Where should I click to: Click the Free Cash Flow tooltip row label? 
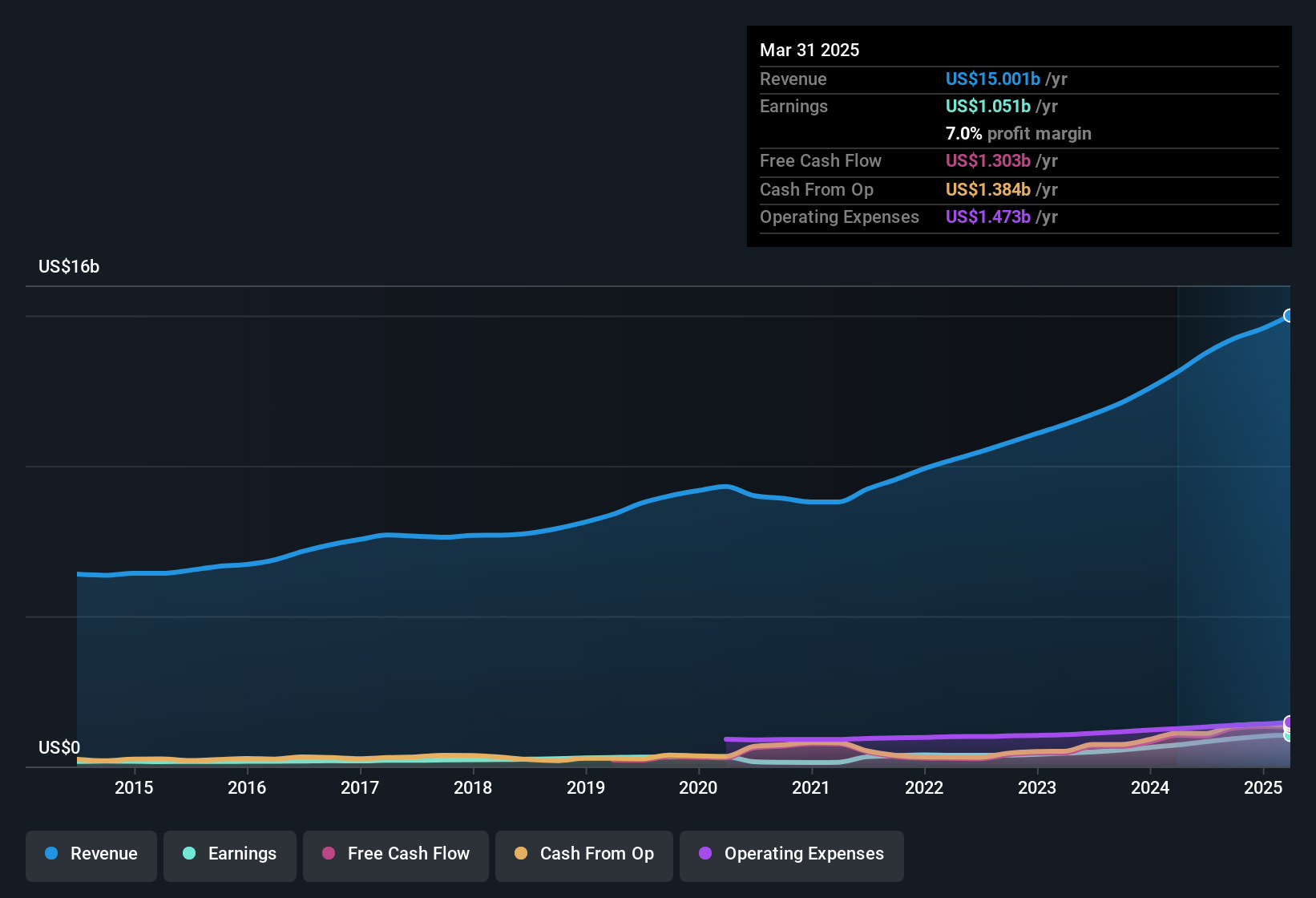tap(821, 160)
